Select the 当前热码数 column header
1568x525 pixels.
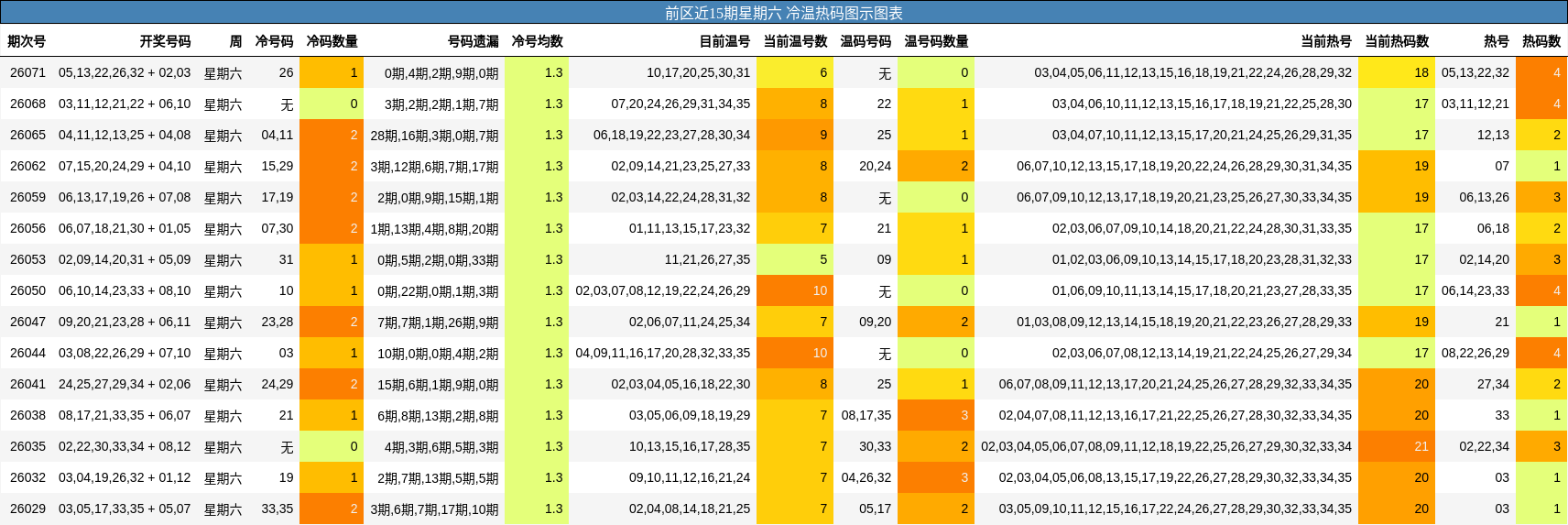(1397, 41)
